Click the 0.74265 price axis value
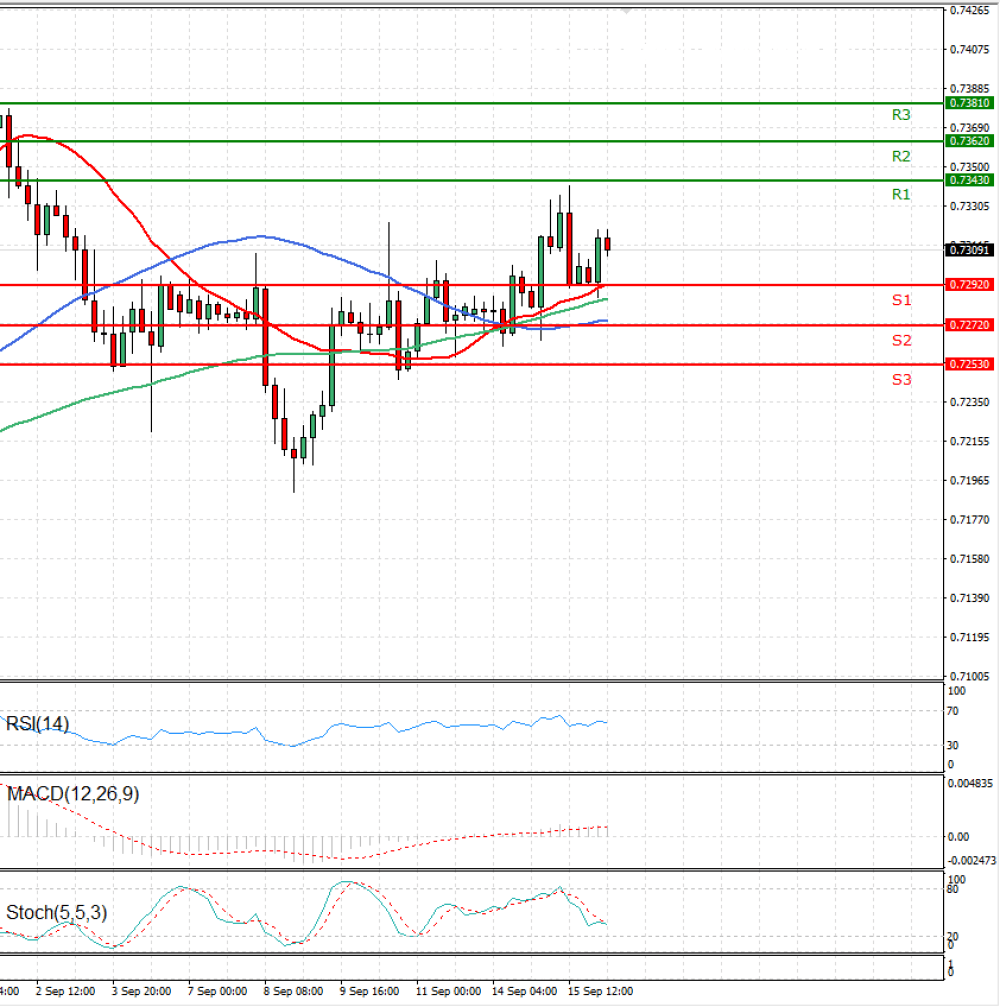The height and width of the screenshot is (1007, 1000). [969, 10]
